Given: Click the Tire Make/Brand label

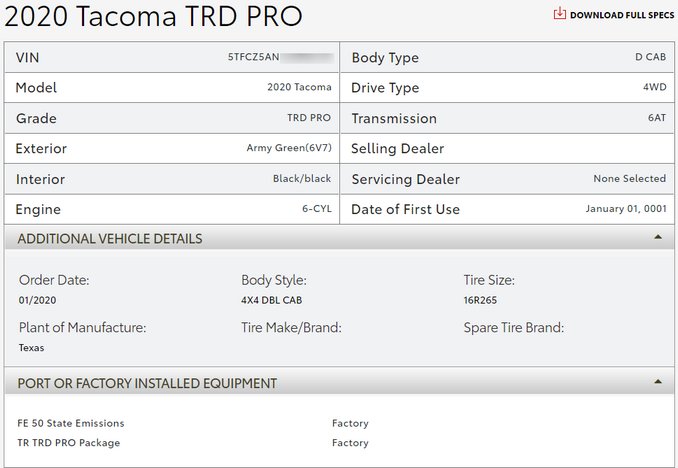Looking at the screenshot, I should 291,328.
